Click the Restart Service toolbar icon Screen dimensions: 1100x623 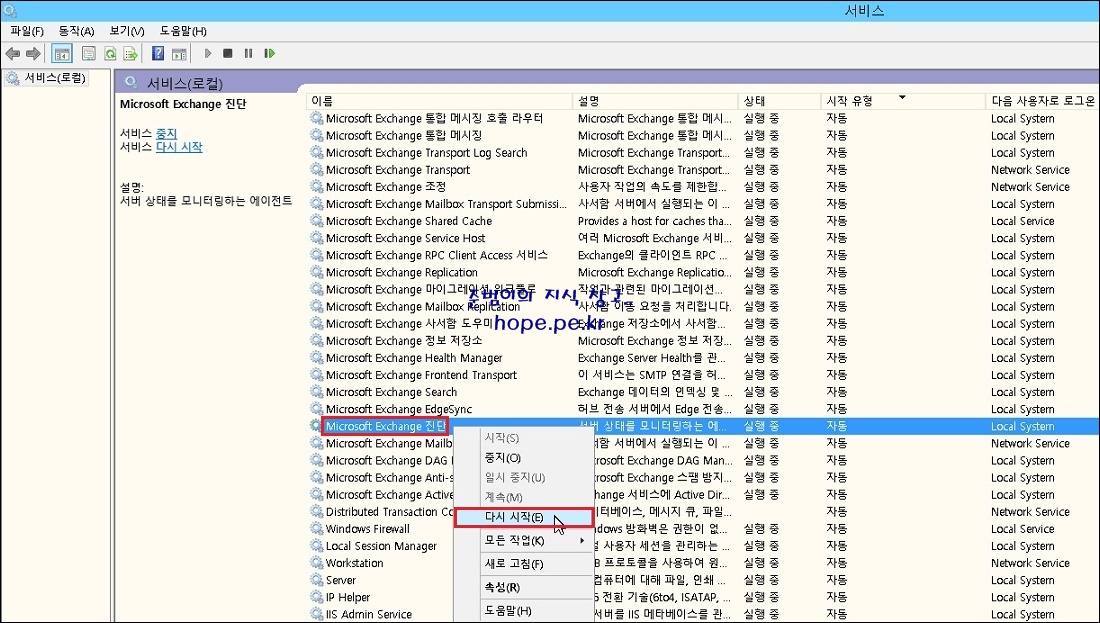click(x=269, y=53)
